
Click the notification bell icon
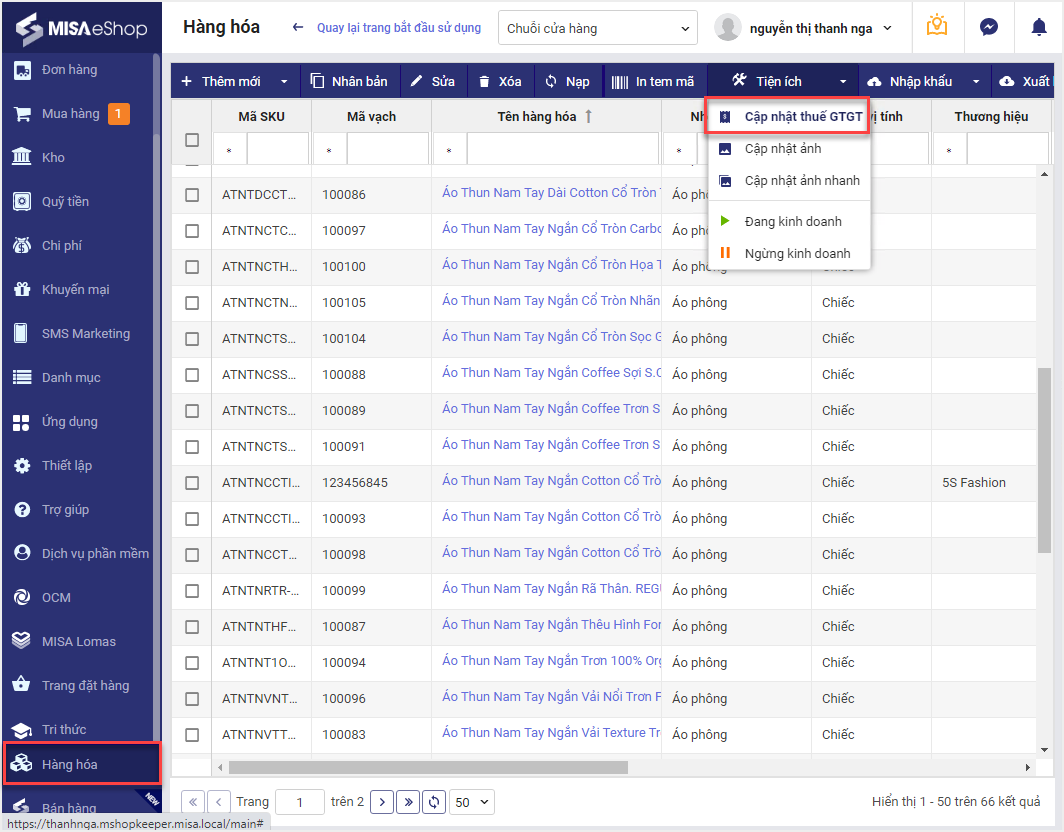click(1039, 27)
